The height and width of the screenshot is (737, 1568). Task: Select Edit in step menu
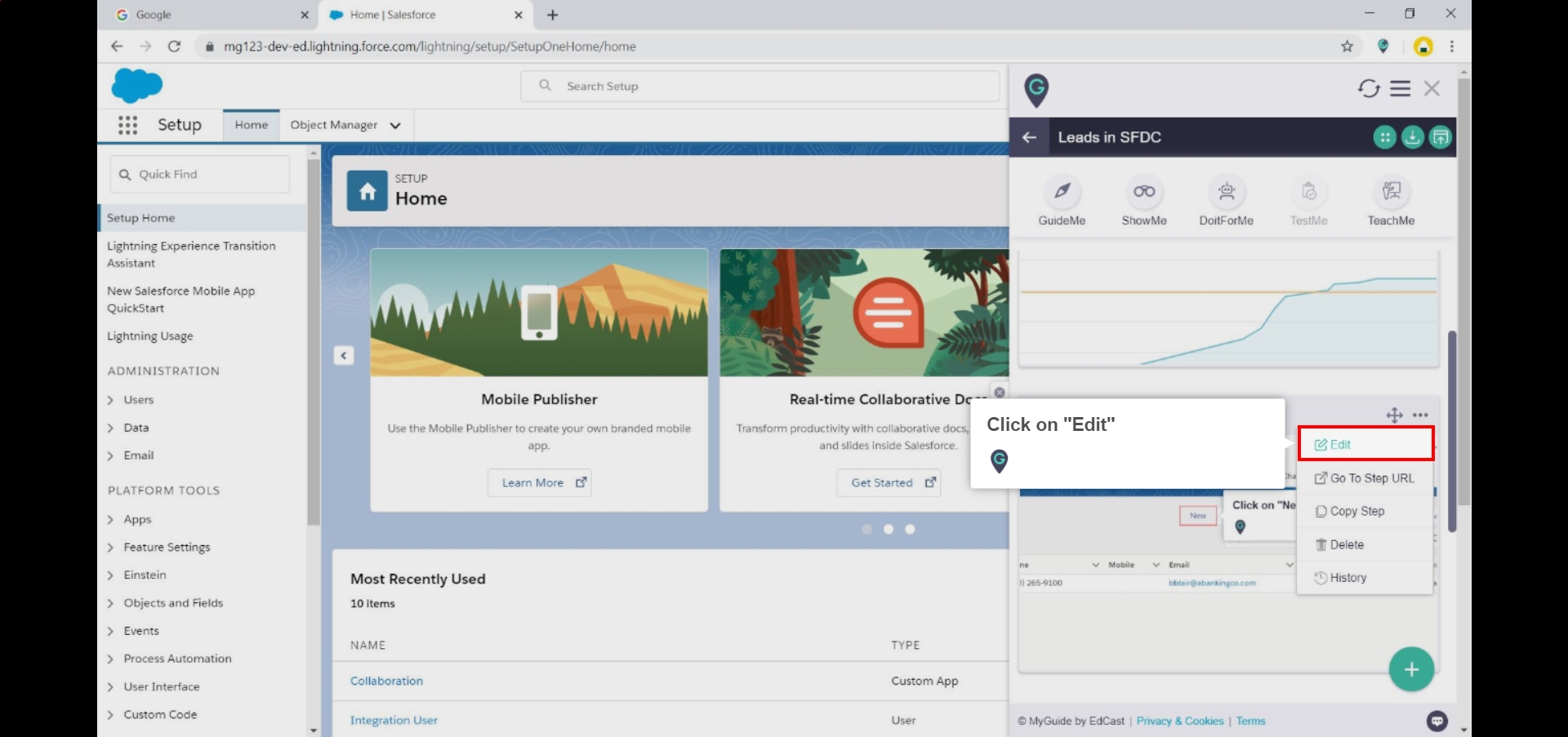tap(1365, 444)
